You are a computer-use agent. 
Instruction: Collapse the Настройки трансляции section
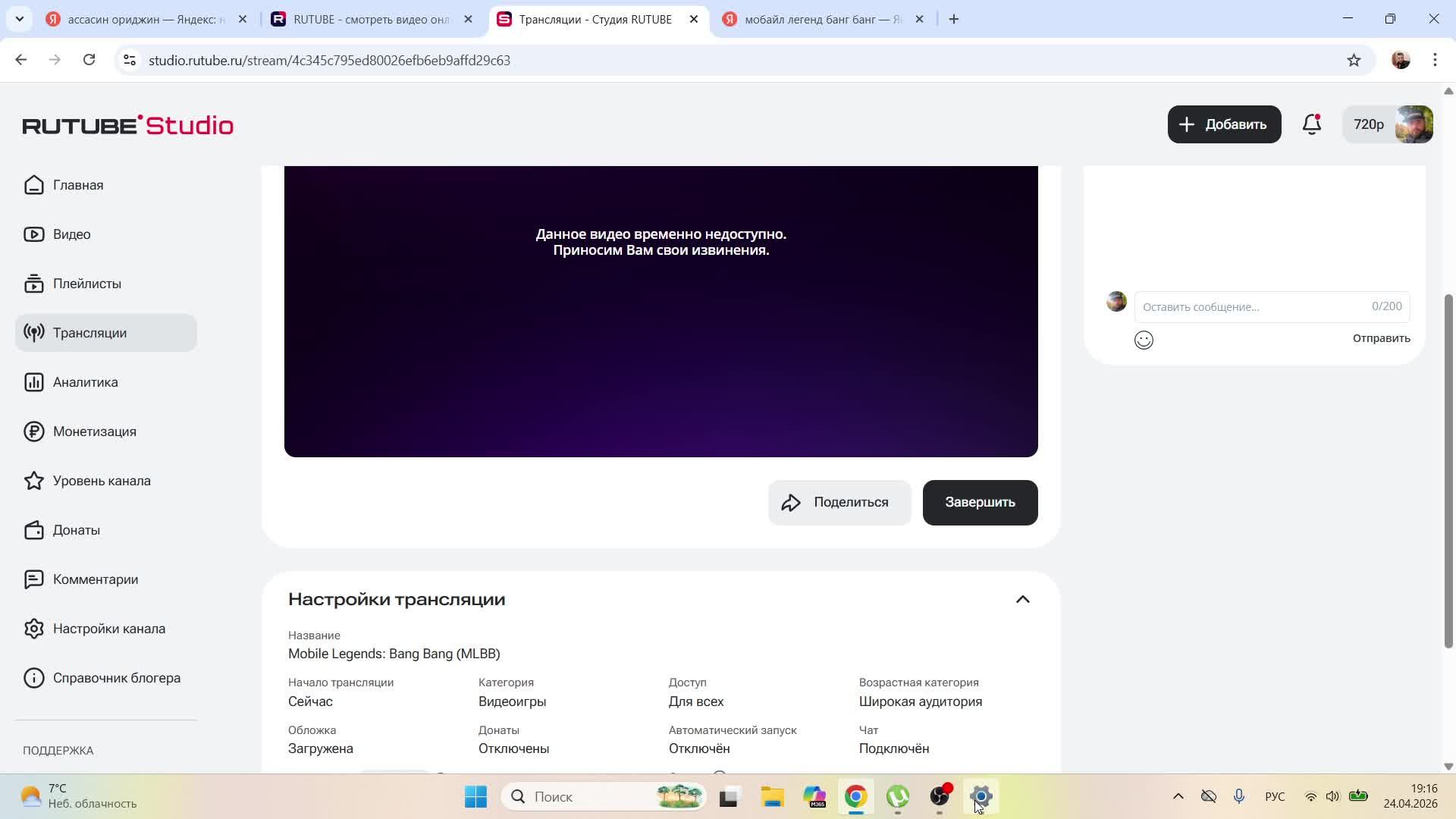point(1022,599)
